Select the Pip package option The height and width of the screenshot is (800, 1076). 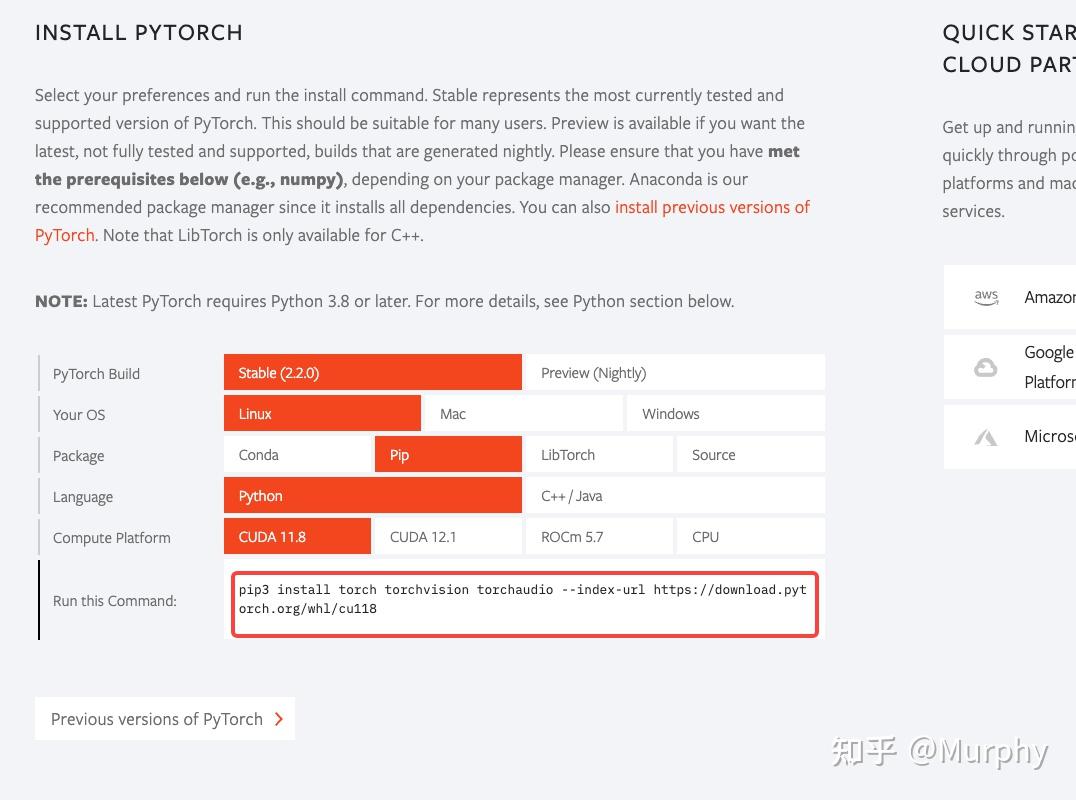coord(448,455)
